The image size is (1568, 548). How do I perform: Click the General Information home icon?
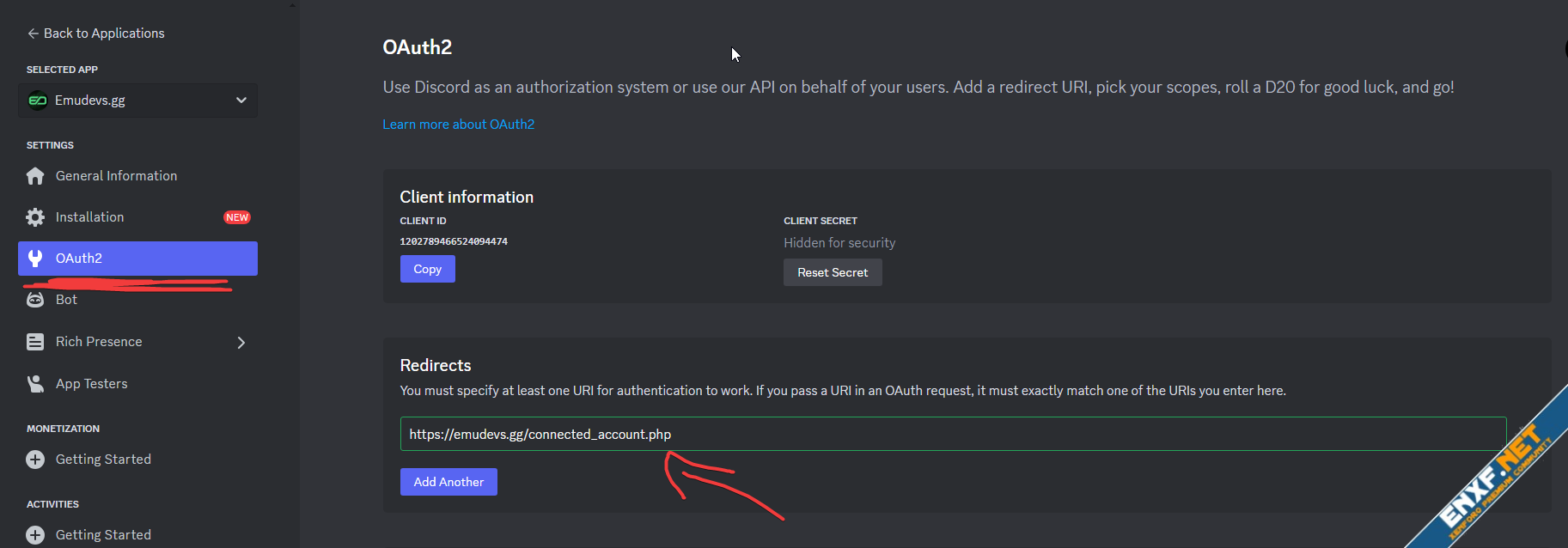pos(35,176)
